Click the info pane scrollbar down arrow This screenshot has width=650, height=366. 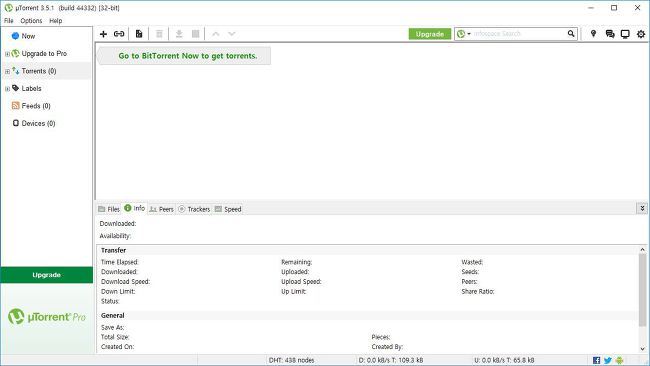[642, 349]
